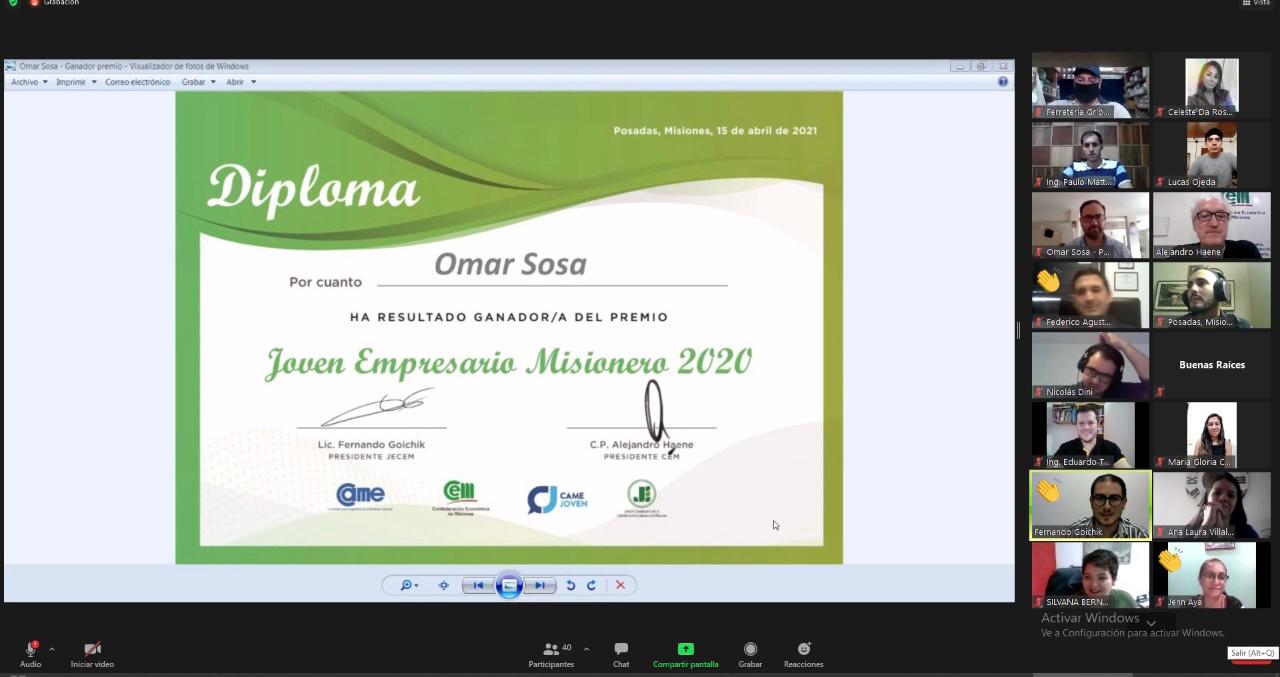Expand audio options arrow next to Audio

click(52, 648)
